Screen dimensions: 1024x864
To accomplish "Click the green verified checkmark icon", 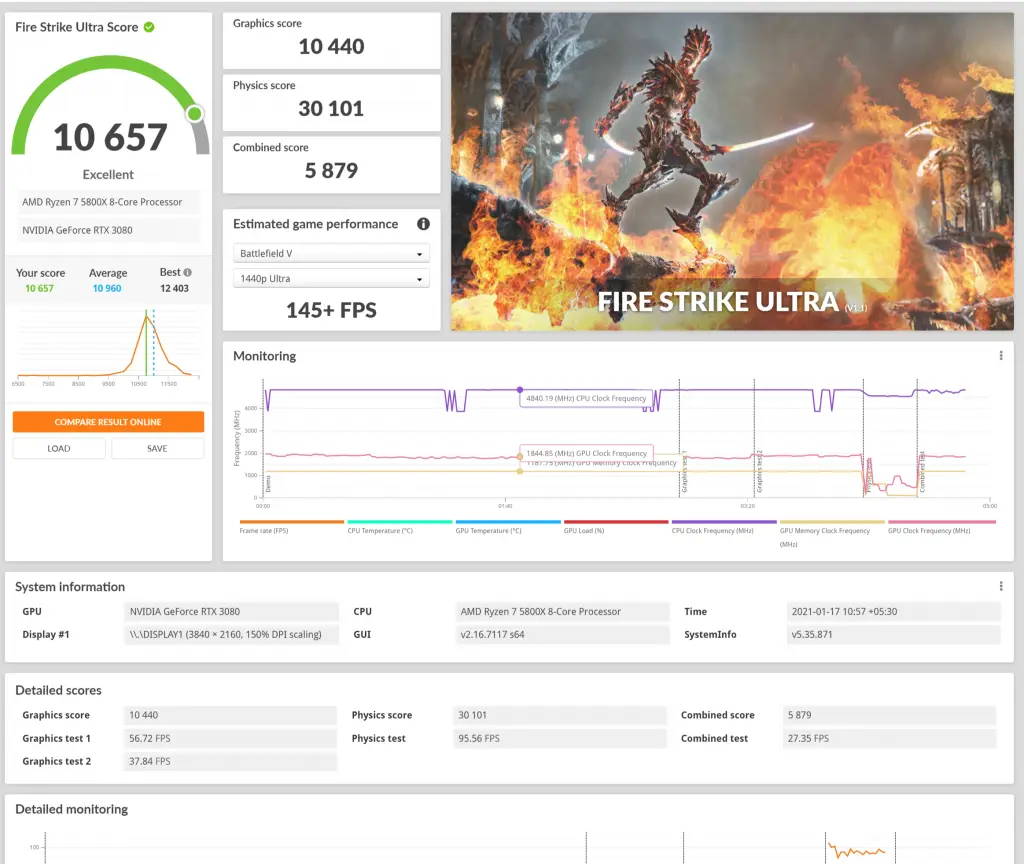I will 149,27.
